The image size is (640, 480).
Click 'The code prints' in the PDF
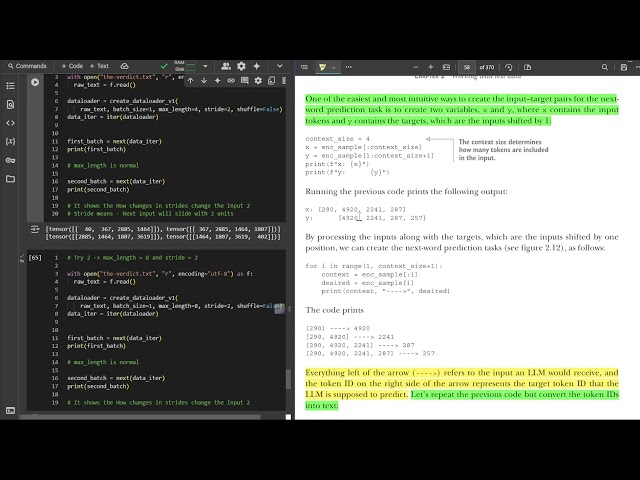click(x=334, y=310)
